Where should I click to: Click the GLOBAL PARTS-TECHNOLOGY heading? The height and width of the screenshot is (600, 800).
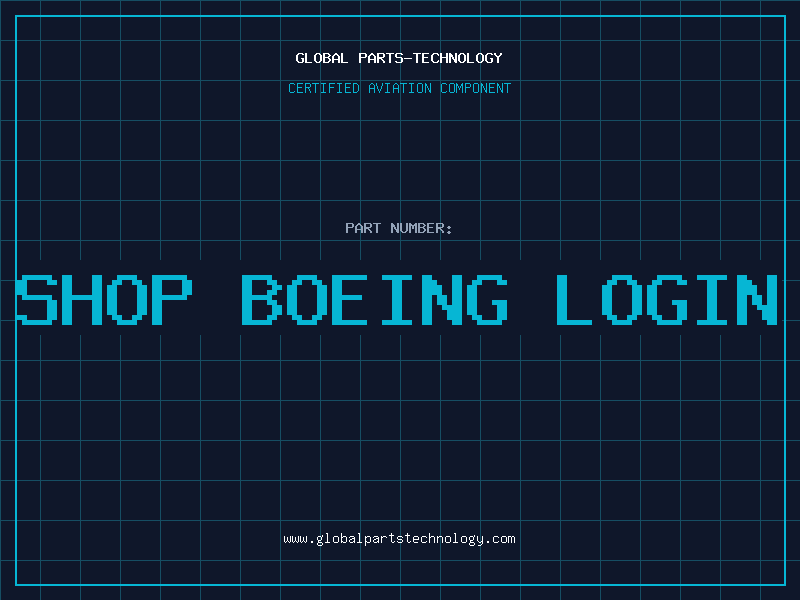tap(399, 58)
